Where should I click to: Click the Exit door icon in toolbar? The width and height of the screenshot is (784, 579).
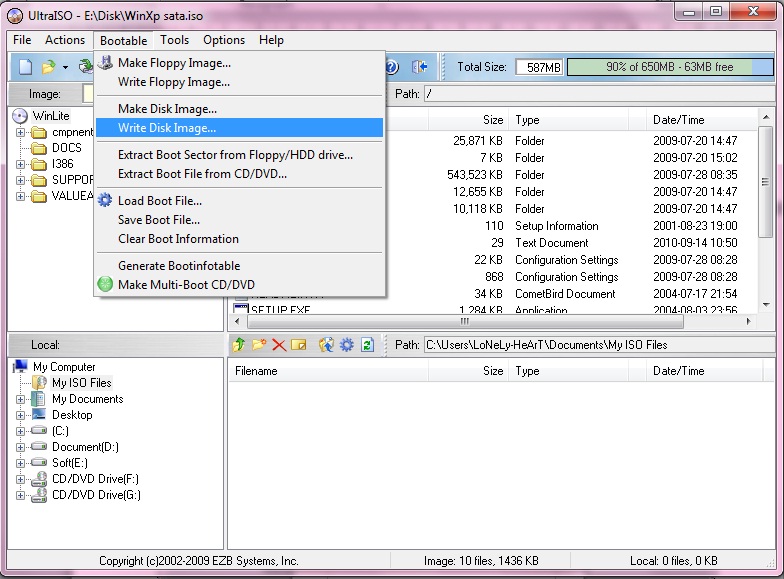pyautogui.click(x=419, y=66)
